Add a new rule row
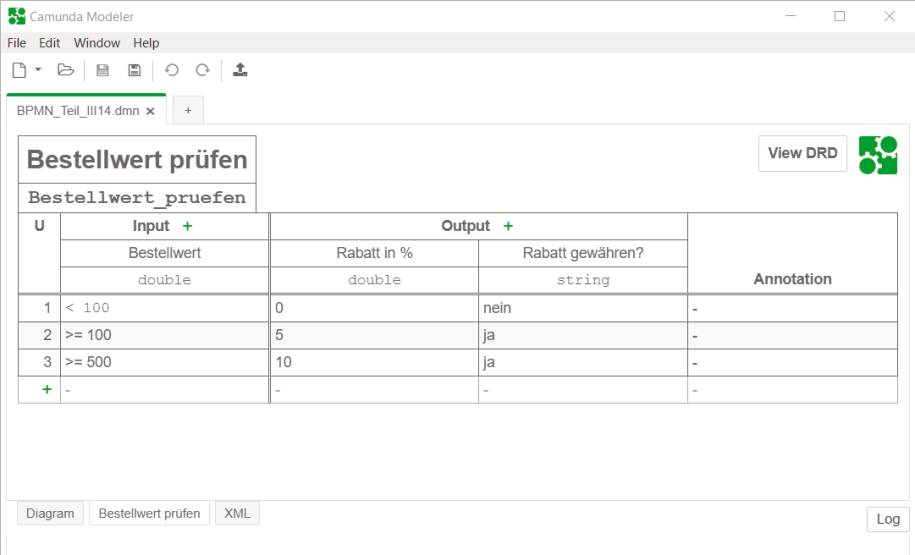This screenshot has height=555, width=915. (47, 389)
